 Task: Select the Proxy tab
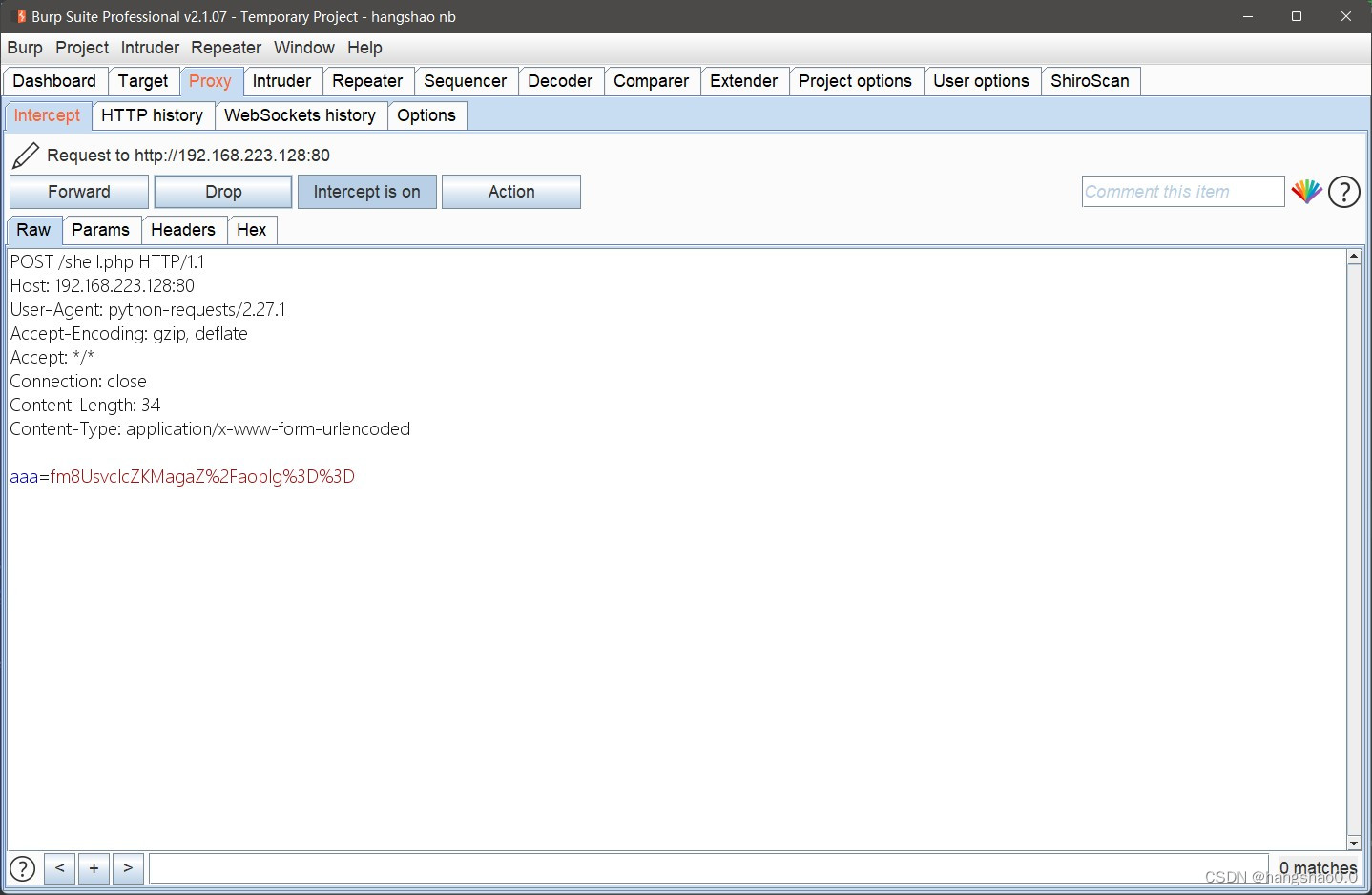(210, 81)
